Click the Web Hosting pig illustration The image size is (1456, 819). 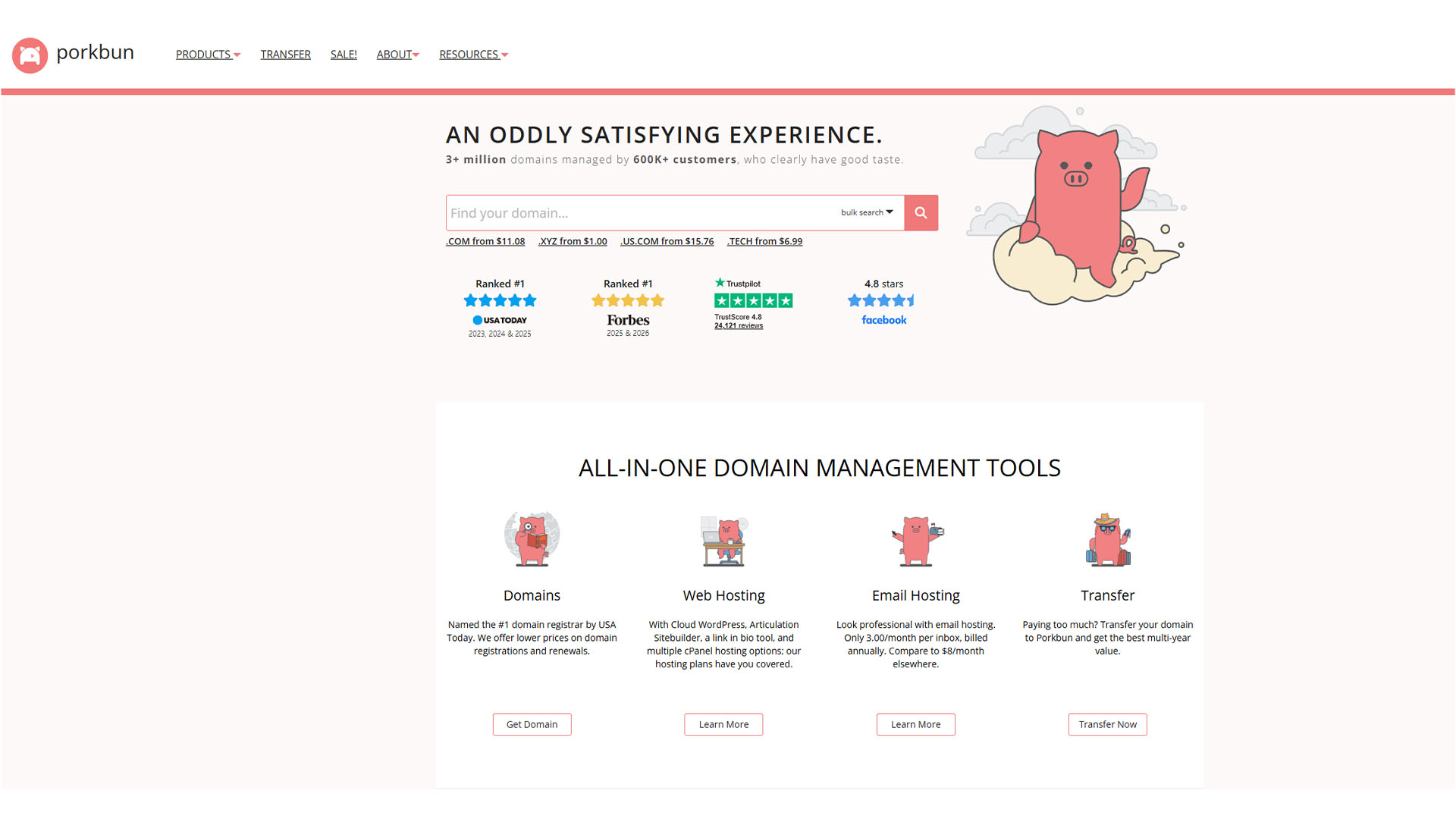click(x=724, y=541)
